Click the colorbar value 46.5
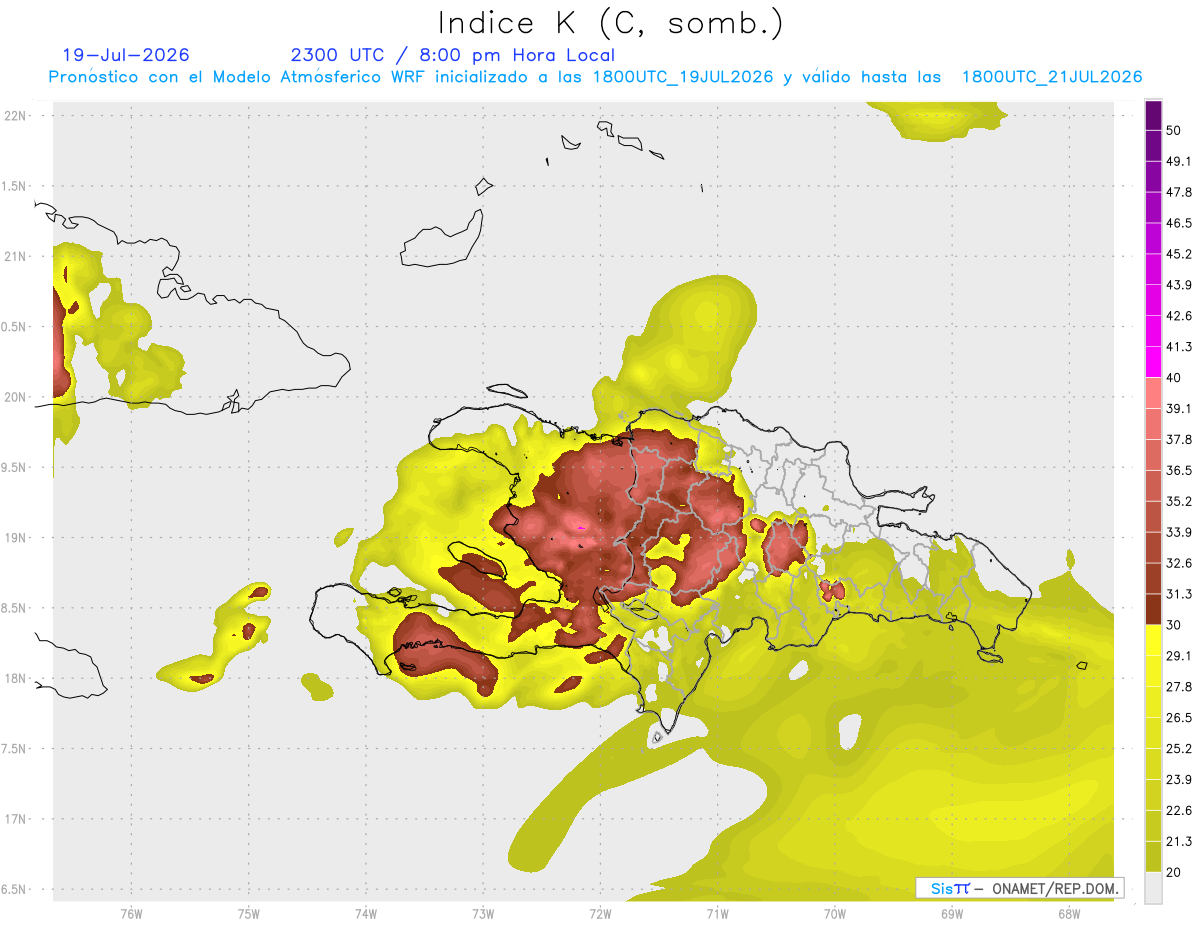Image resolution: width=1200 pixels, height=927 pixels. point(1180,223)
